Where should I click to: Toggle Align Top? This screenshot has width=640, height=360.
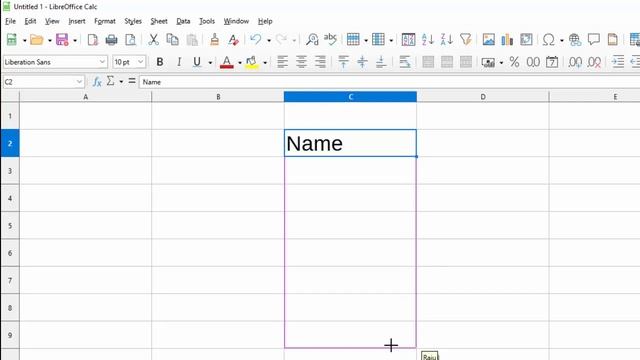pos(344,62)
